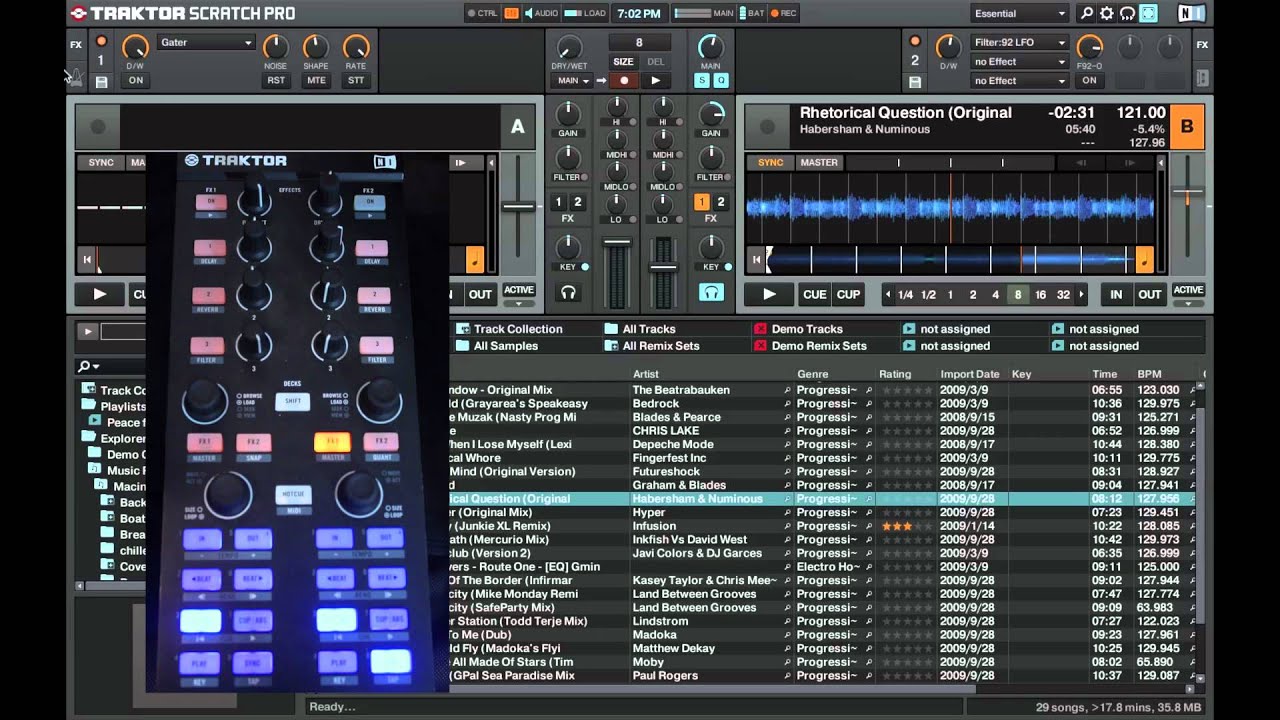Click the CUP button on deck B
The height and width of the screenshot is (720, 1280).
(848, 294)
